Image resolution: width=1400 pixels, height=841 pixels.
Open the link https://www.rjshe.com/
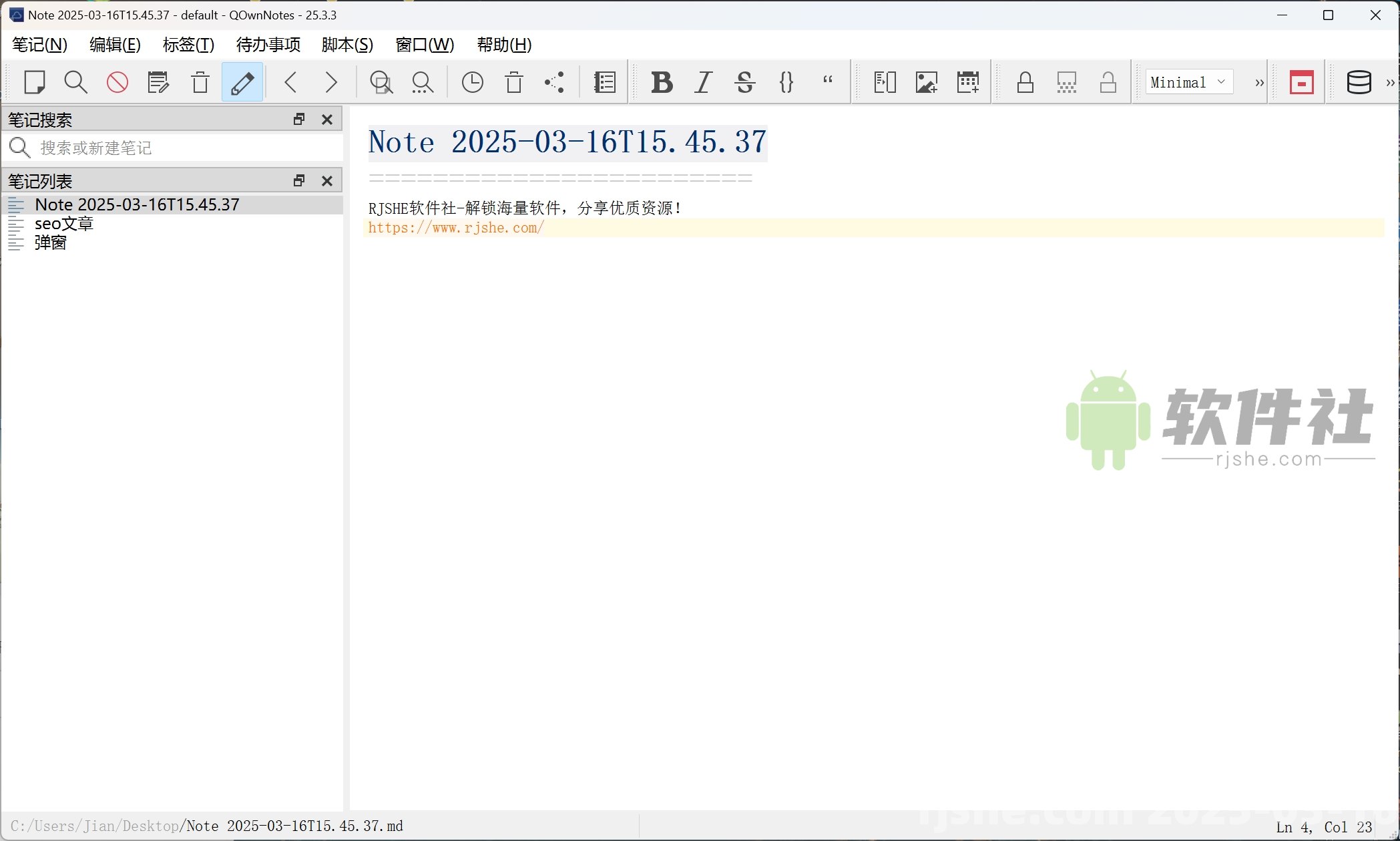coord(456,228)
